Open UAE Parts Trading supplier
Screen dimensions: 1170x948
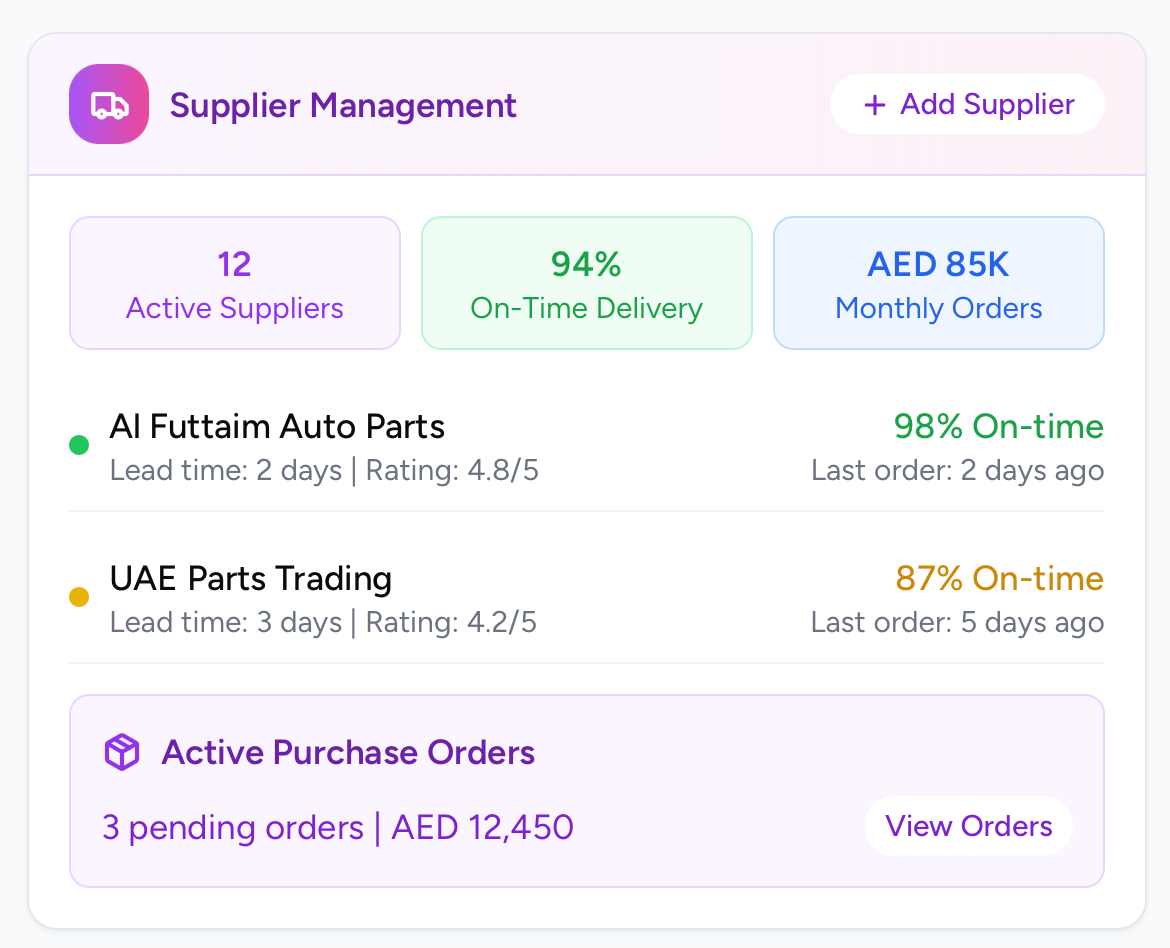[251, 579]
